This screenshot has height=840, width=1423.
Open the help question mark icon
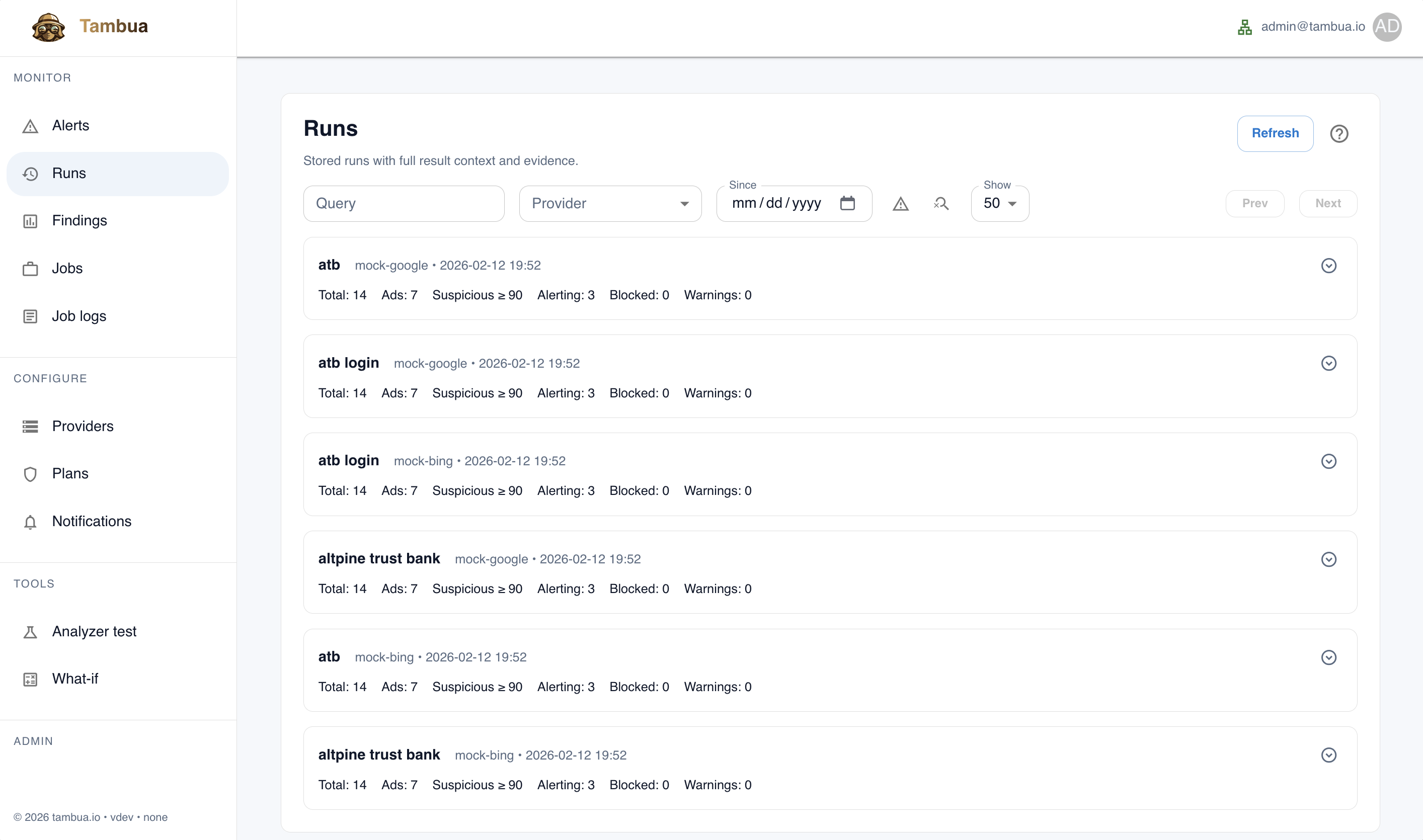click(1338, 134)
